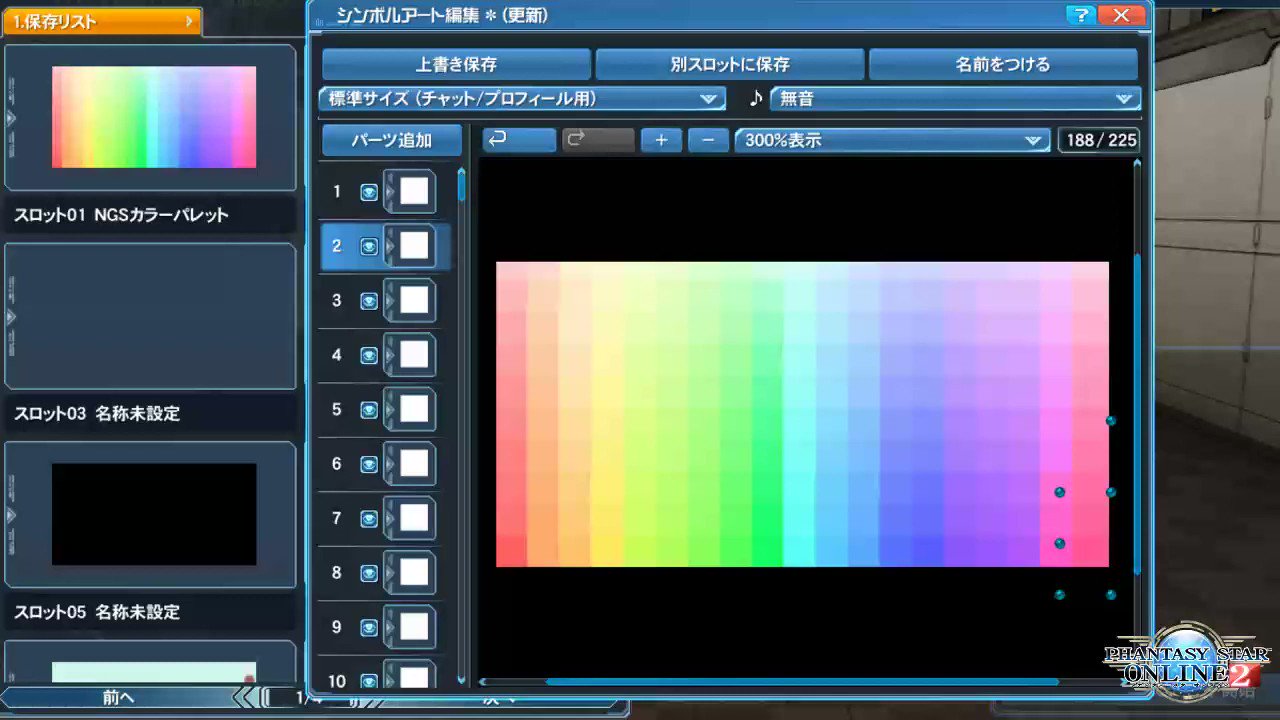Hide layer 8 using eye icon
The image size is (1280, 720).
[x=369, y=572]
